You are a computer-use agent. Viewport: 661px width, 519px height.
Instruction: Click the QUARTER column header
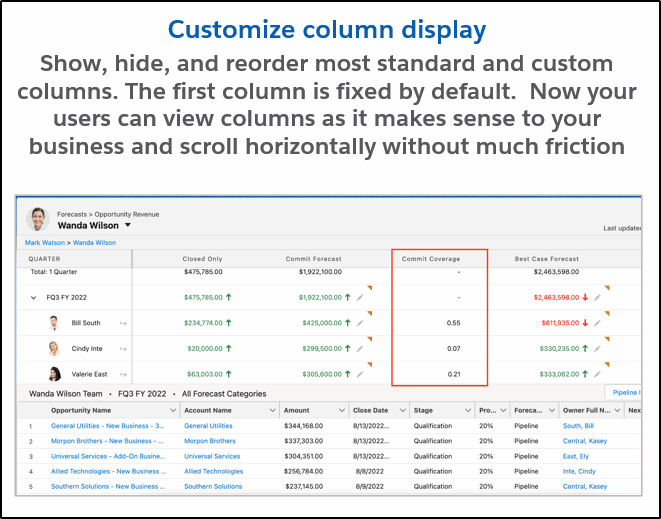click(x=44, y=259)
